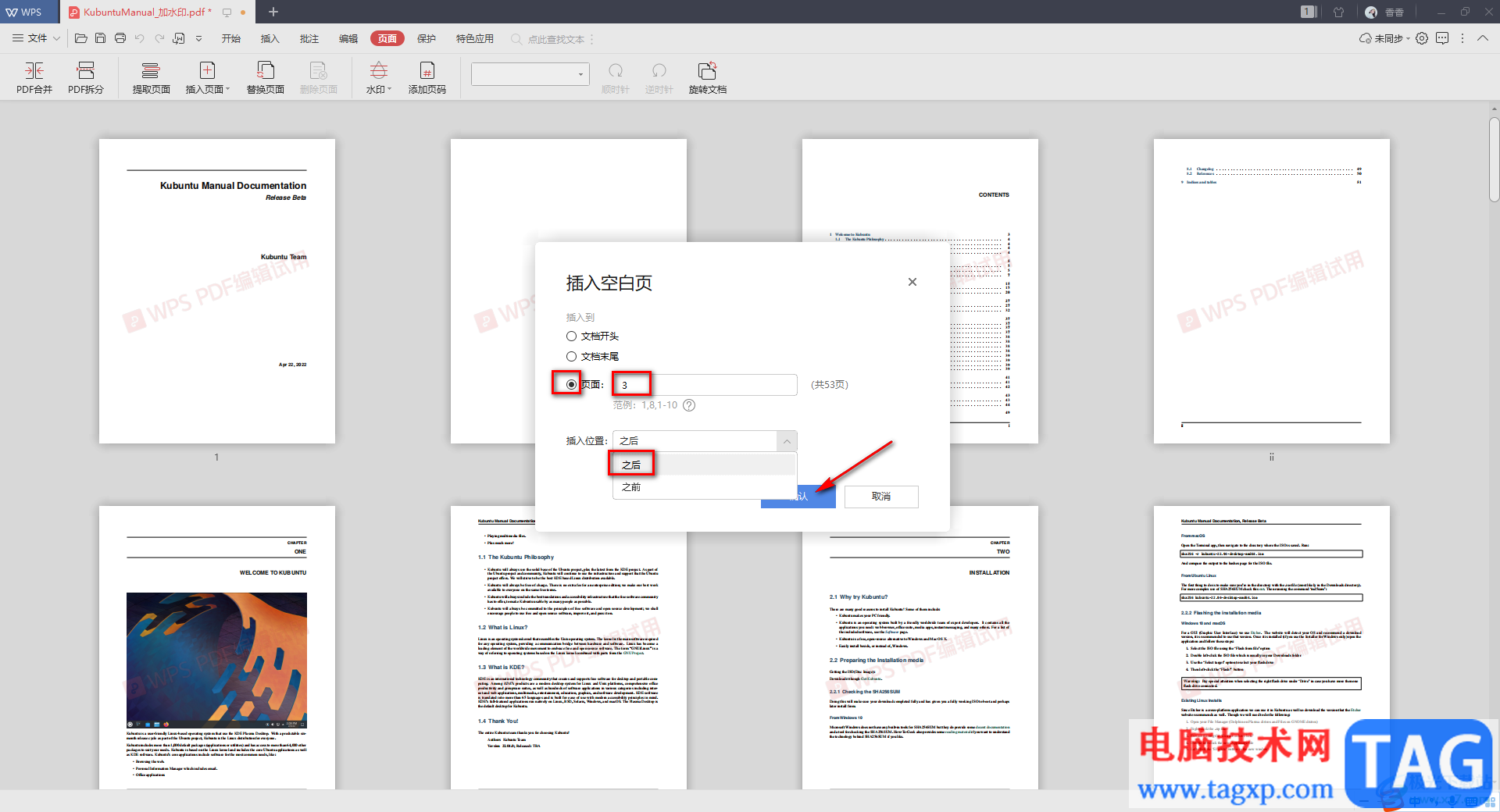Open the quick toolbar customize arrow
The height and width of the screenshot is (812, 1500).
198,38
